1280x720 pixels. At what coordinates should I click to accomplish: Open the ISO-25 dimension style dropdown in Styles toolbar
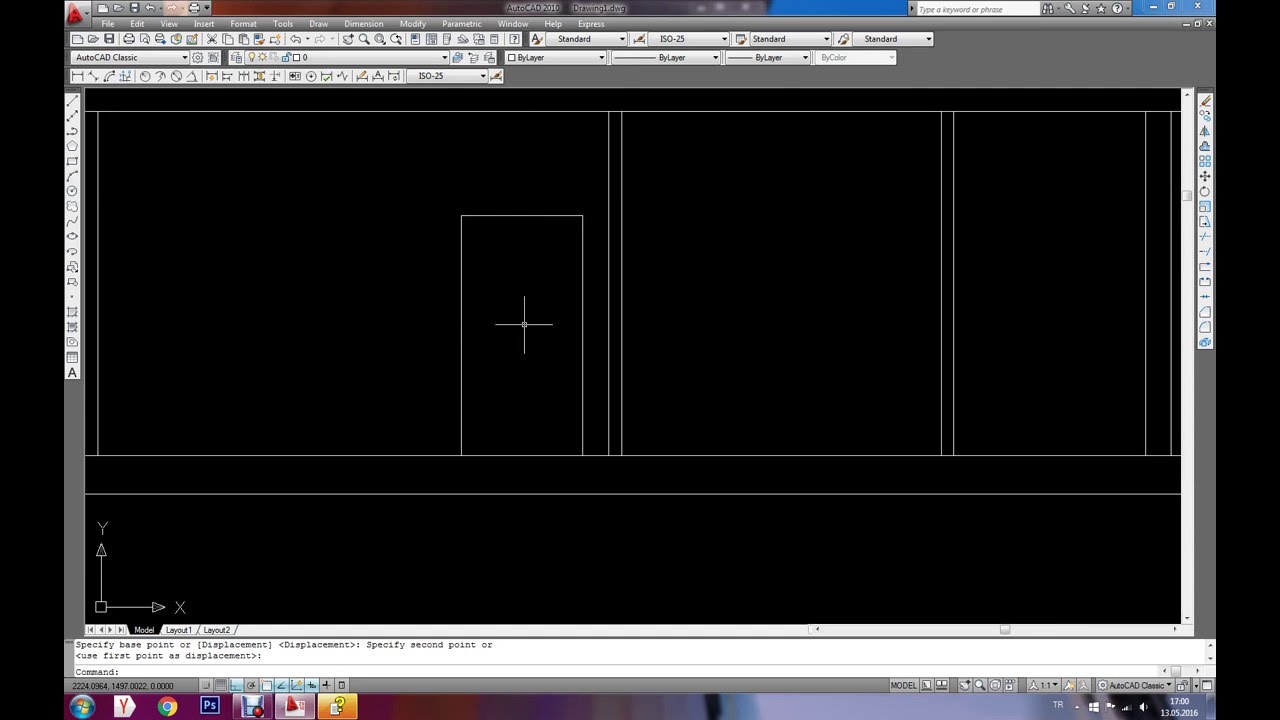(688, 39)
